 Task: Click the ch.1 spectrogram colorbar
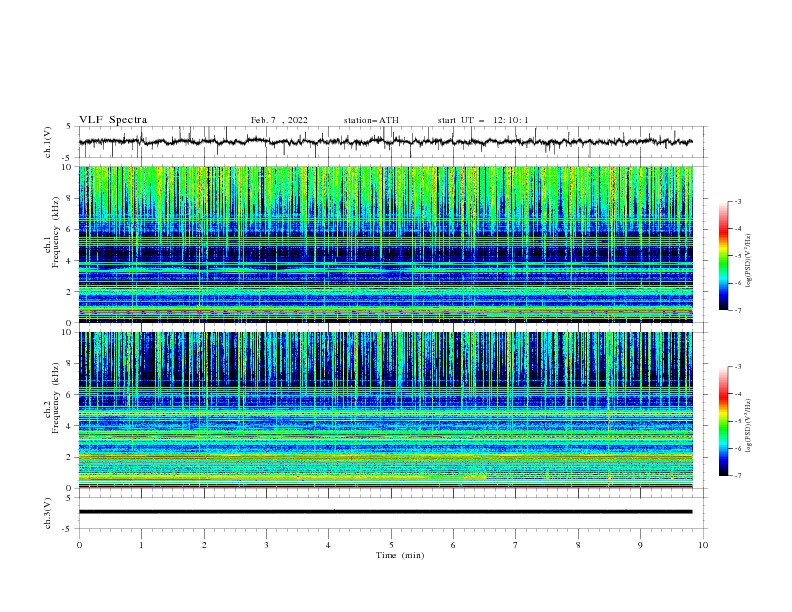click(x=723, y=256)
